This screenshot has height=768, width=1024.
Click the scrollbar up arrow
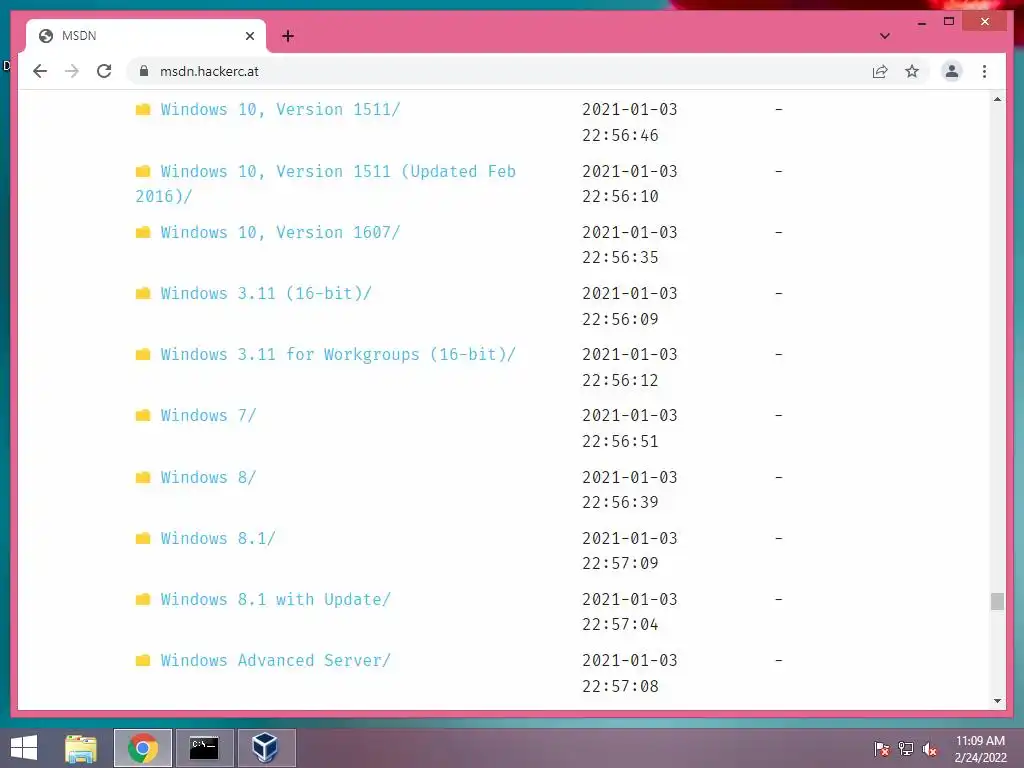pyautogui.click(x=997, y=99)
